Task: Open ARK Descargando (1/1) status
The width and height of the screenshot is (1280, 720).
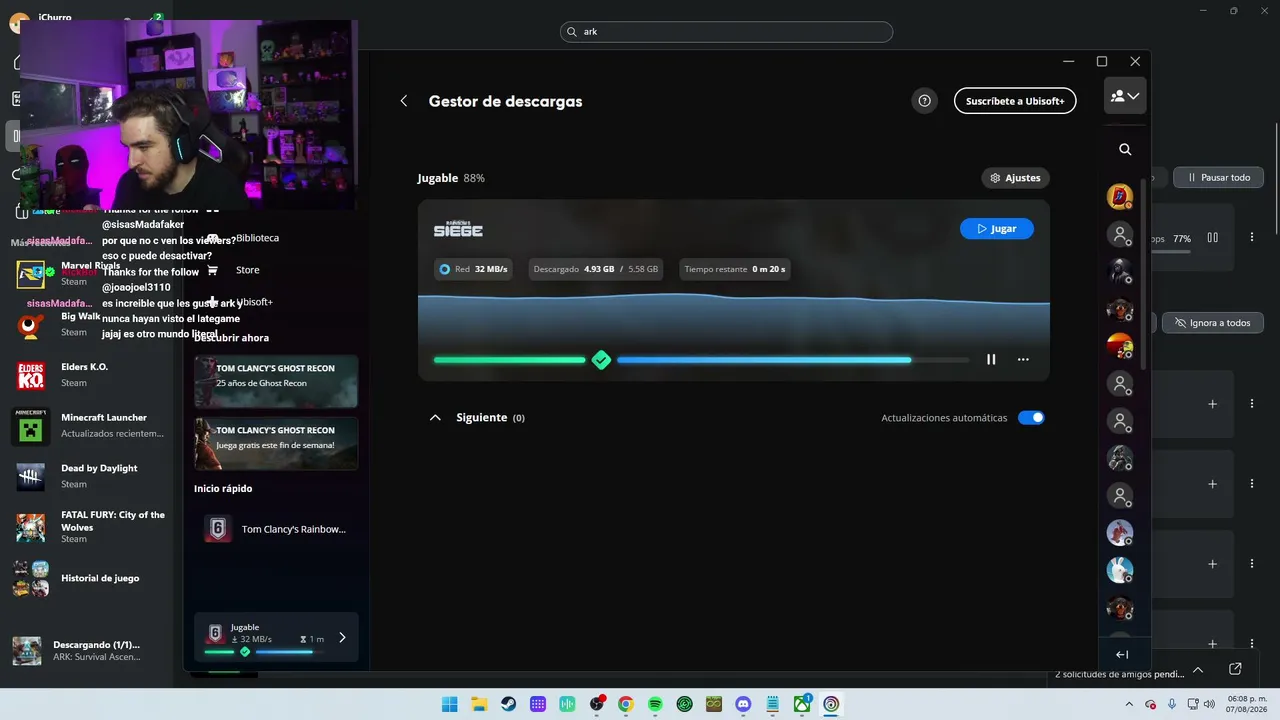Action: pyautogui.click(x=85, y=651)
